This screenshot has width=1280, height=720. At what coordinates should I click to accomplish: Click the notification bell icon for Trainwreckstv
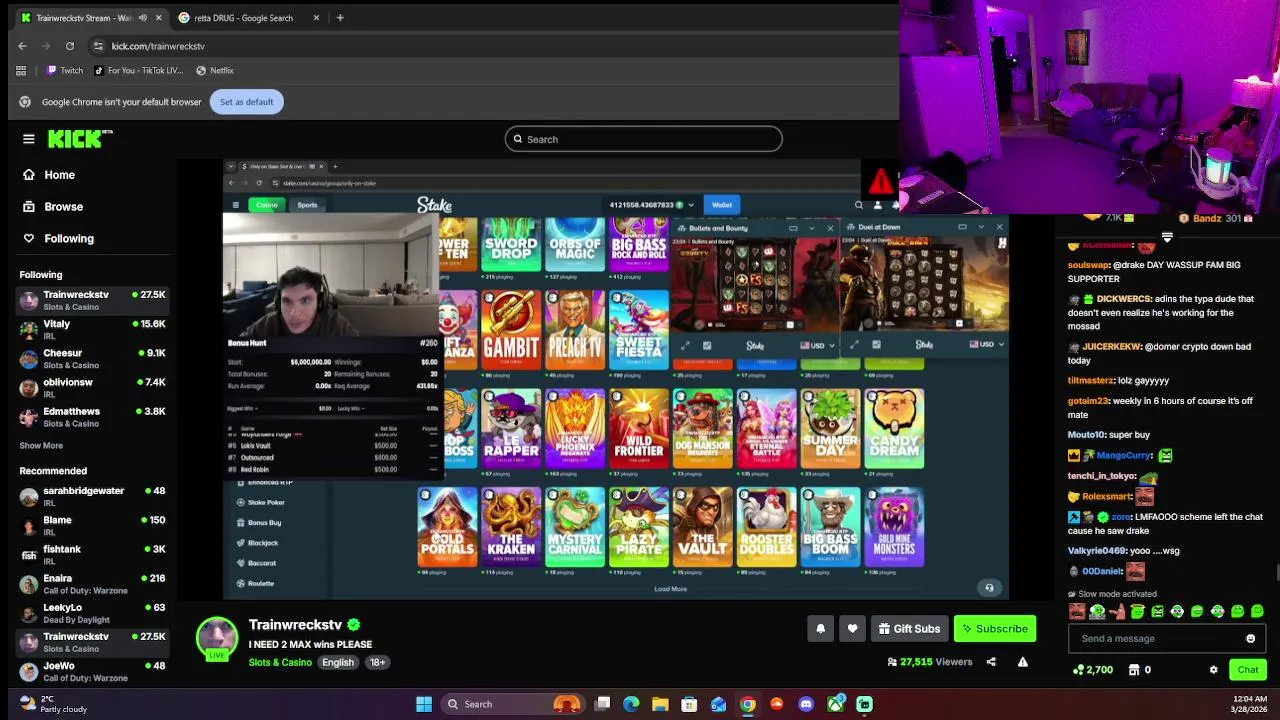pos(821,629)
